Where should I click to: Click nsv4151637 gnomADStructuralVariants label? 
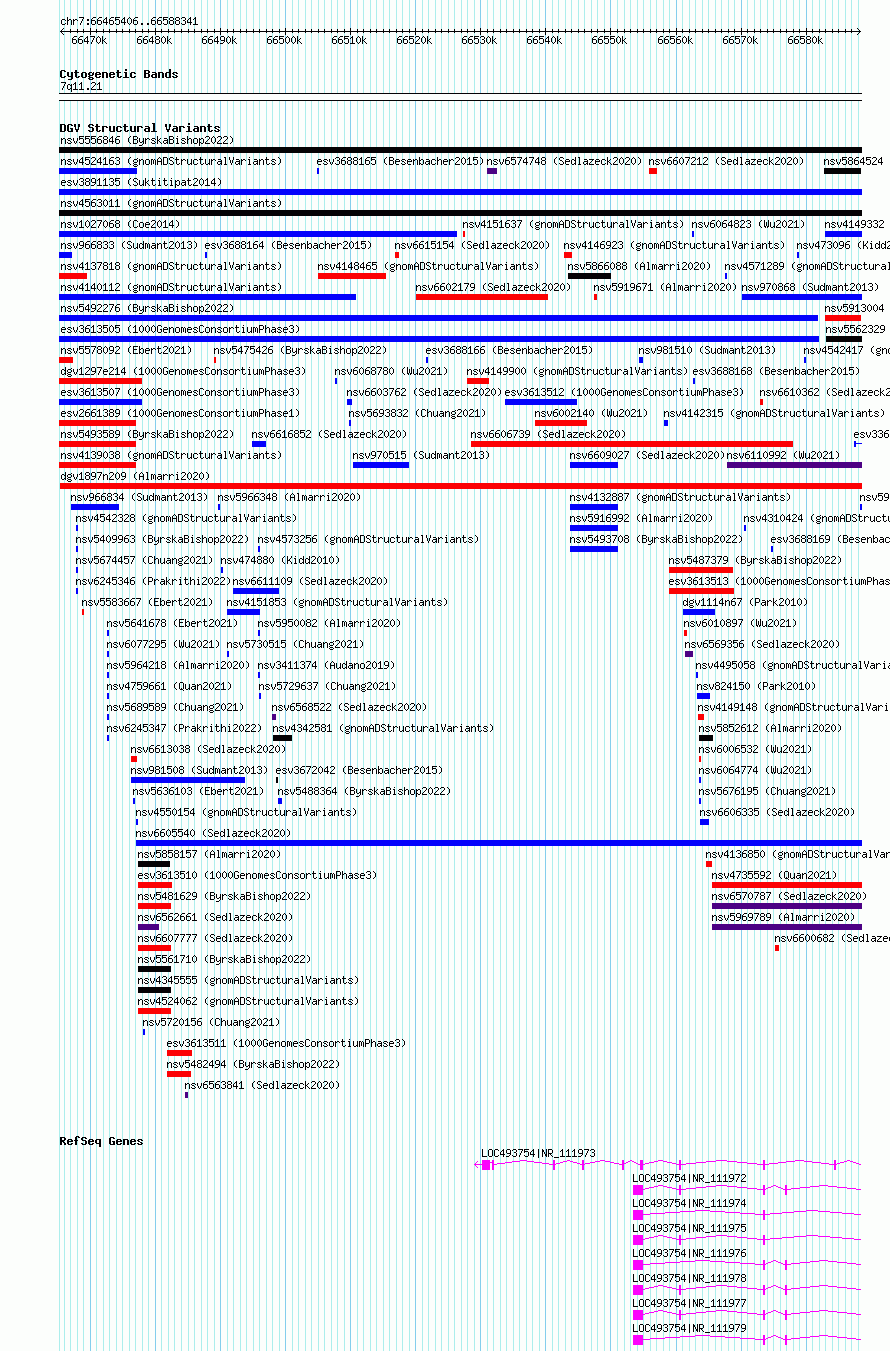573,224
